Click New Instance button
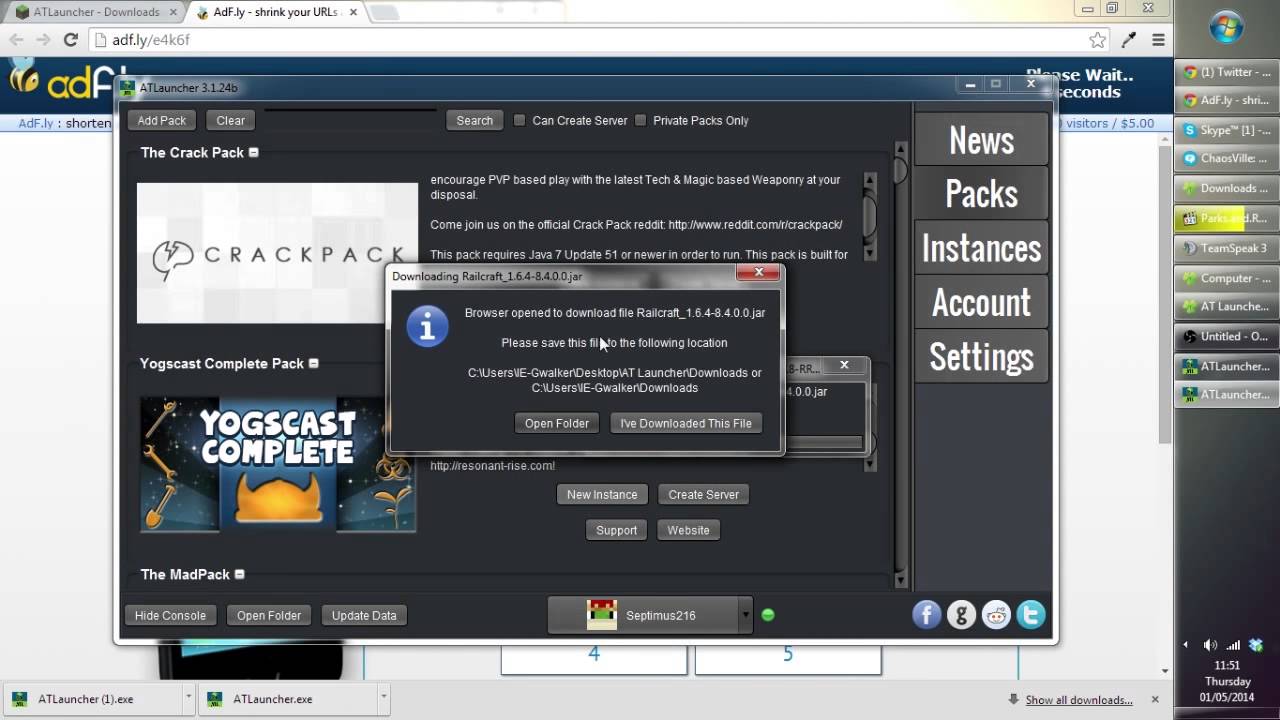 click(x=602, y=494)
